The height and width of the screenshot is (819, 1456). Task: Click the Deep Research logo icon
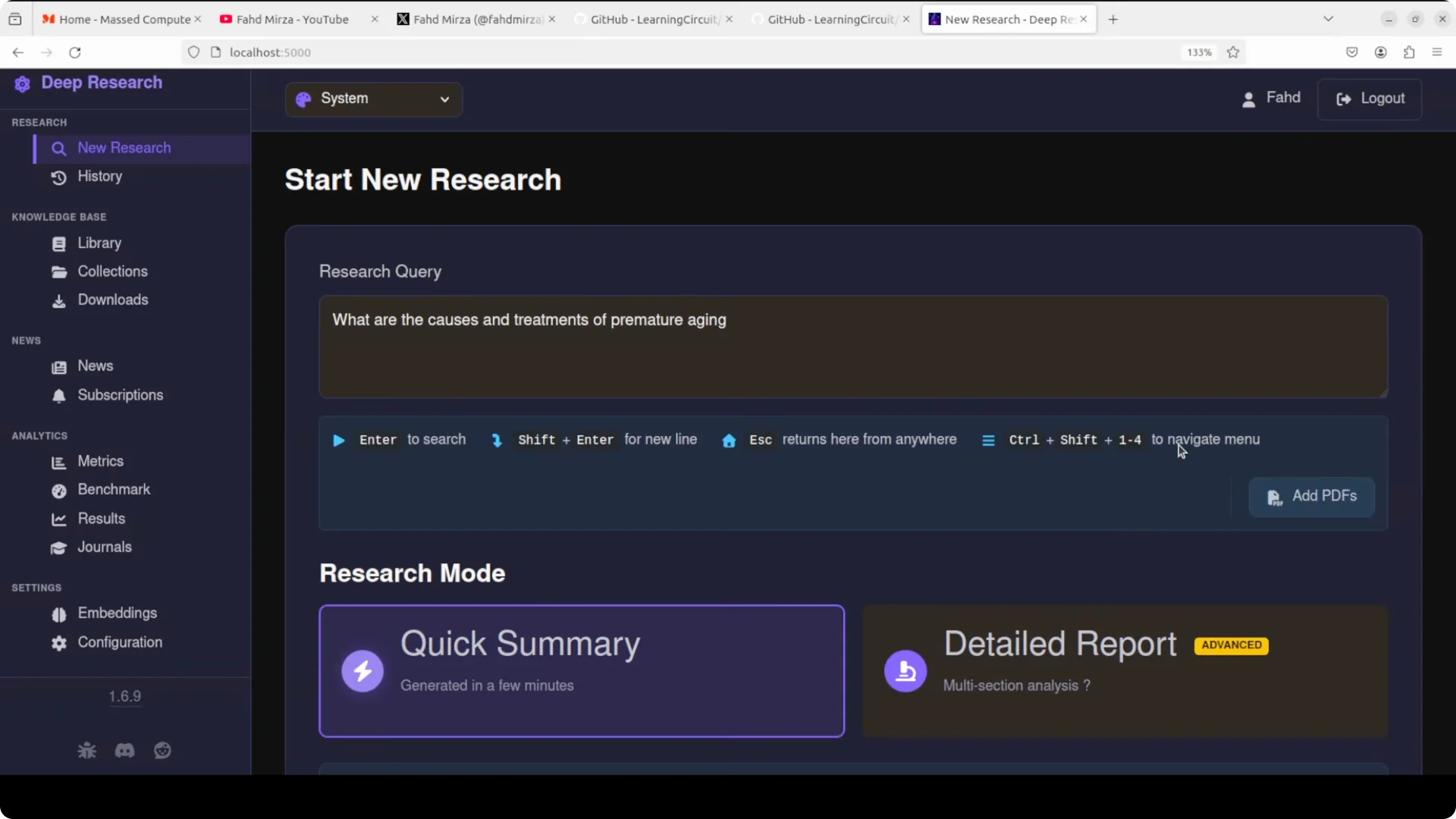pos(22,83)
